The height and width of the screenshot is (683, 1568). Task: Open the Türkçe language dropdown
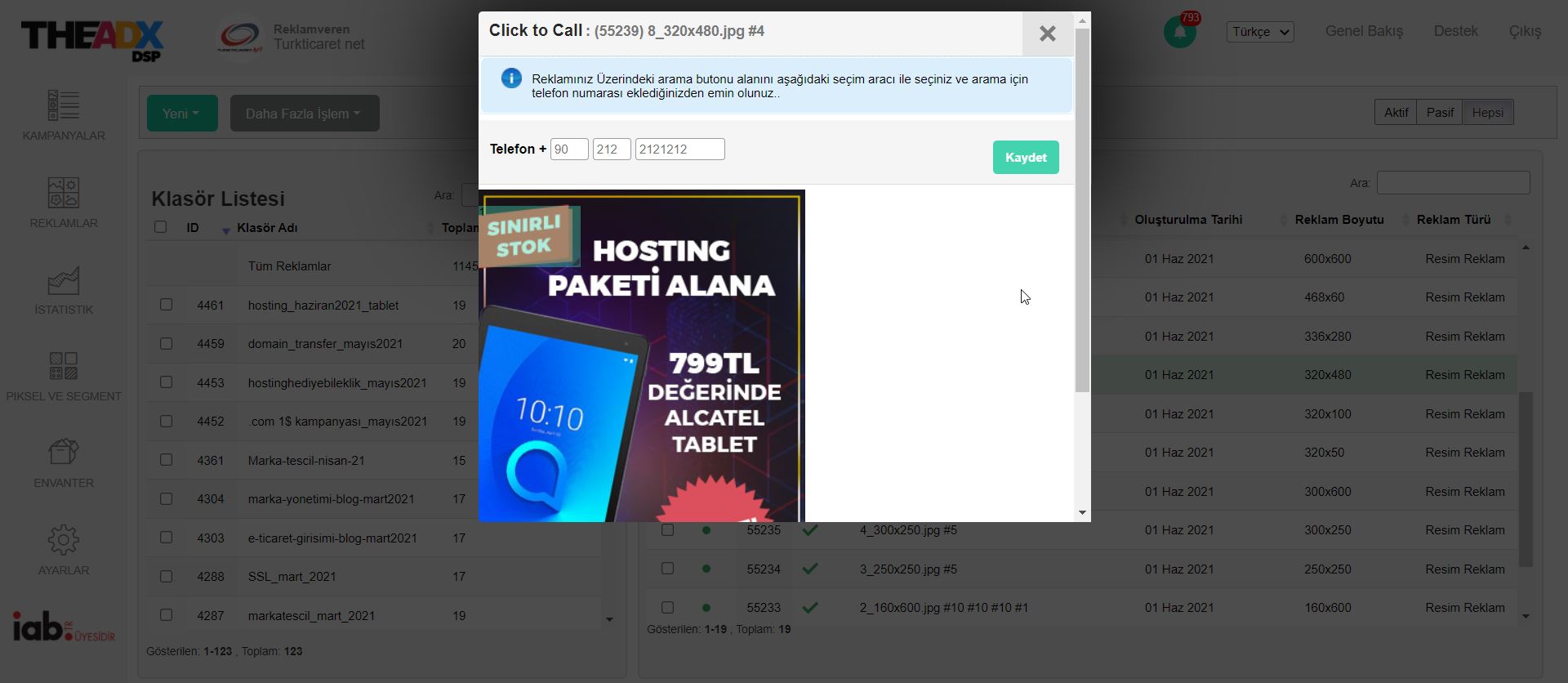(x=1260, y=32)
